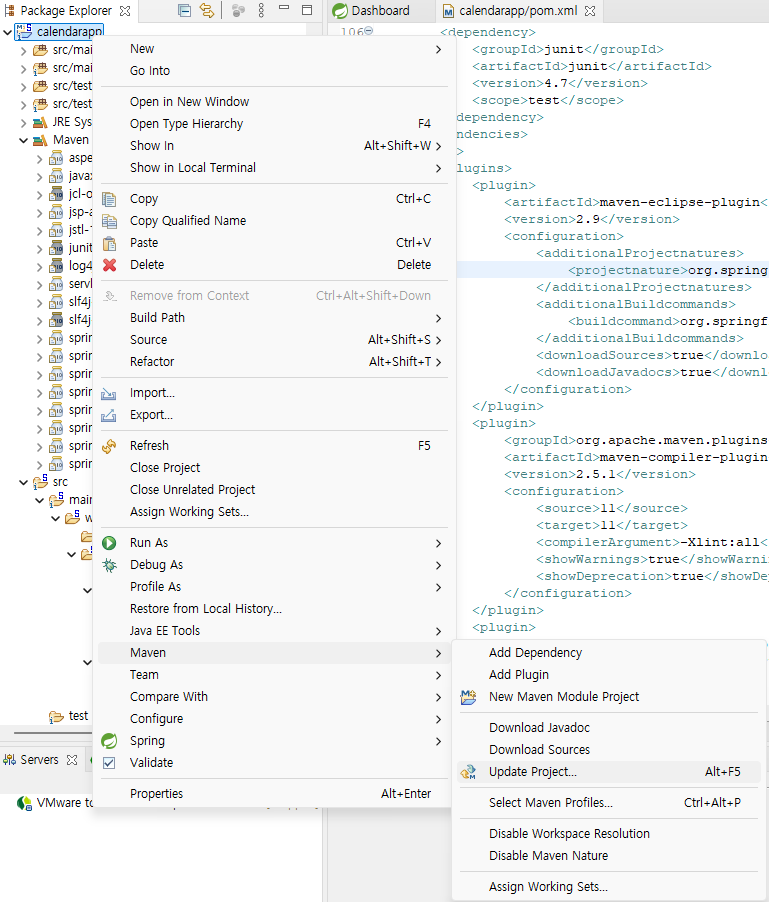
Task: Click the green Run As icon
Action: coord(109,543)
